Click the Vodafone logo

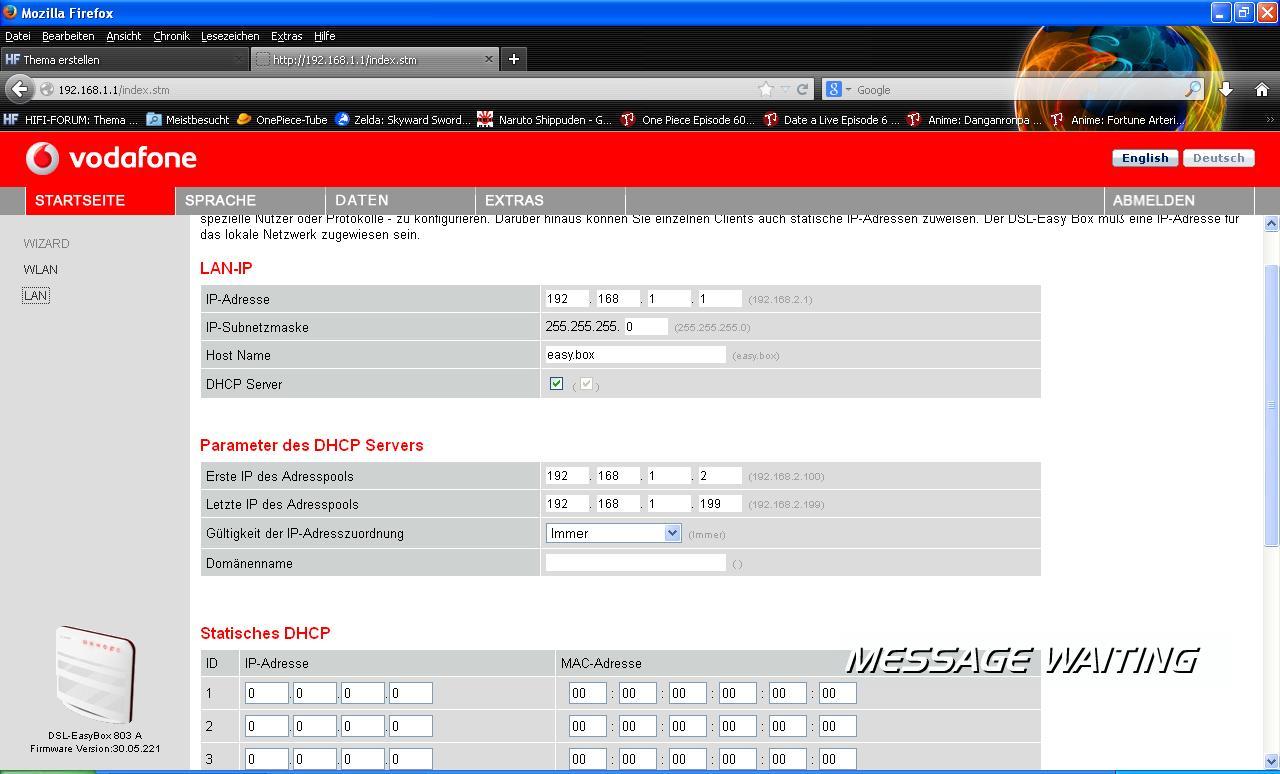coord(111,158)
